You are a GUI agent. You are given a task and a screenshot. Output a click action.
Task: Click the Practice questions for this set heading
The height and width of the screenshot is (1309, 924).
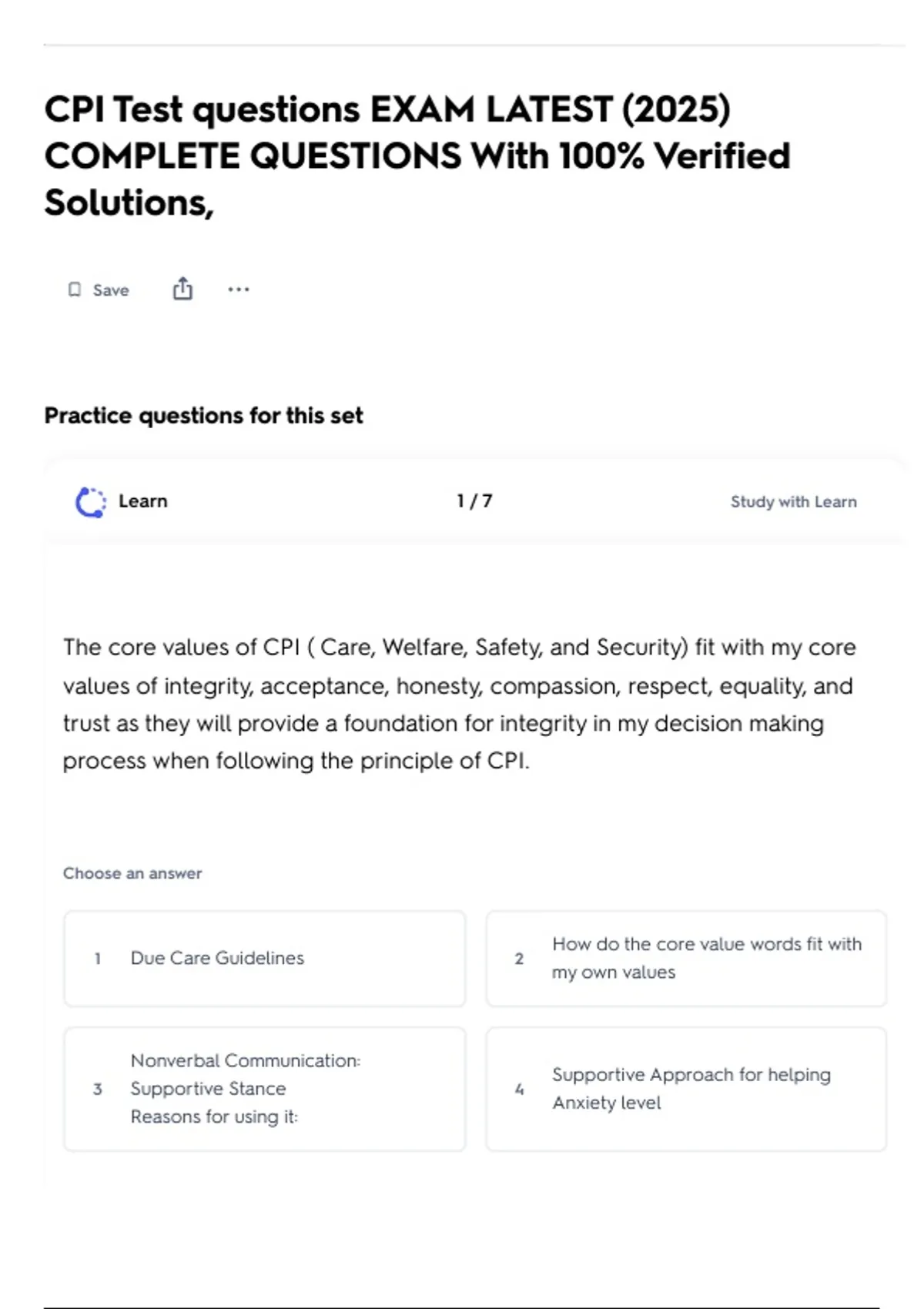click(203, 416)
